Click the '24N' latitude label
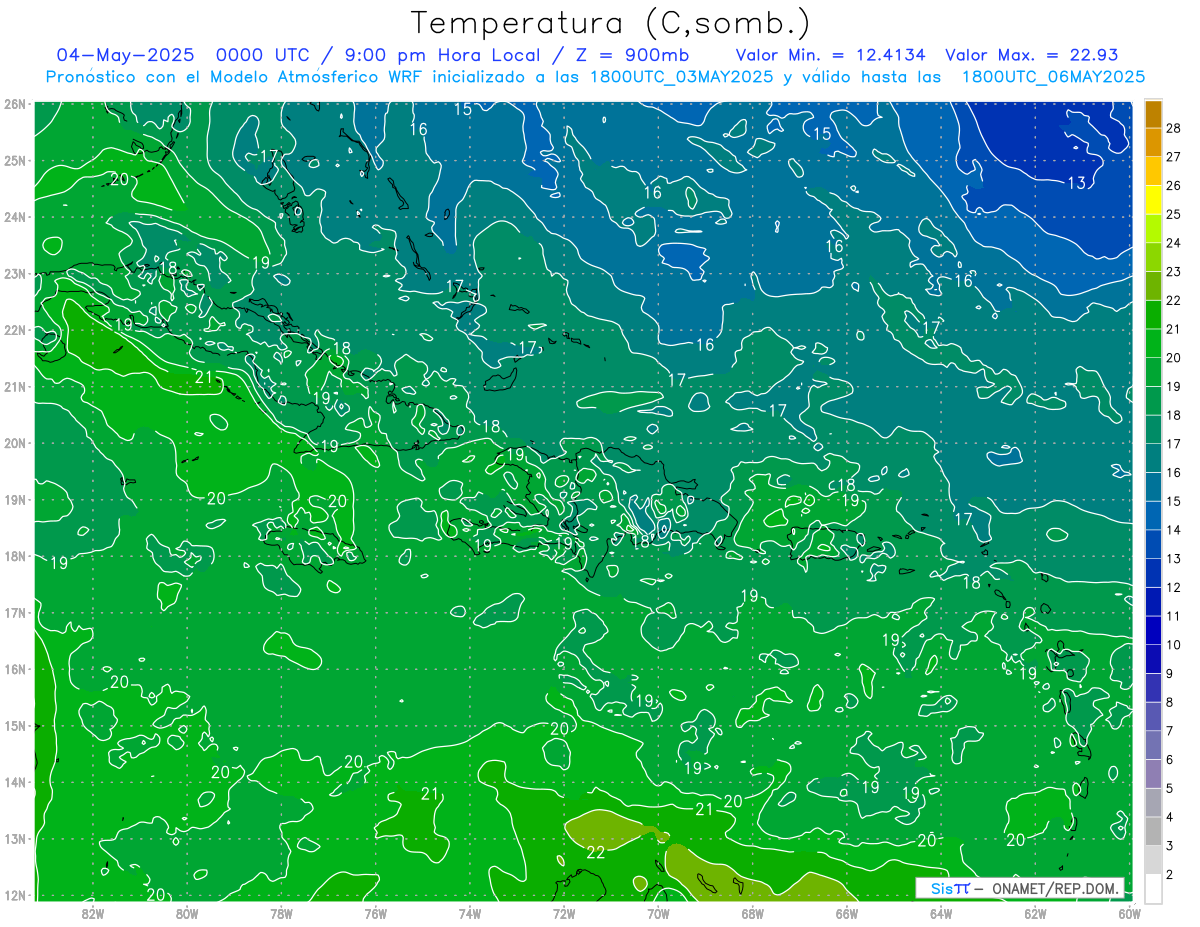The width and height of the screenshot is (1200, 927). point(15,217)
